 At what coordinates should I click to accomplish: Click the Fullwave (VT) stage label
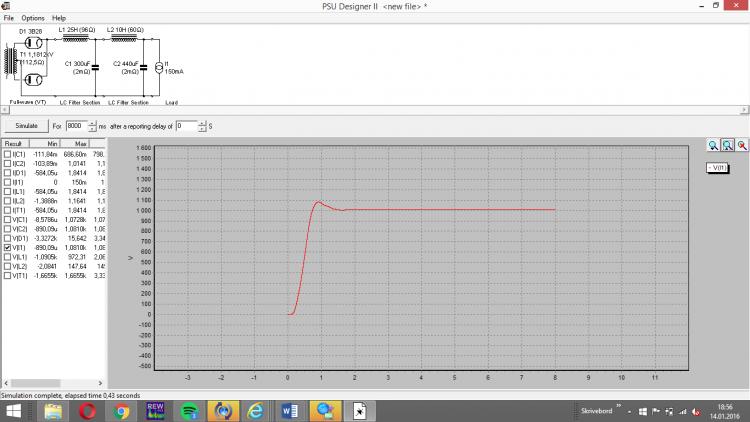[x=28, y=102]
